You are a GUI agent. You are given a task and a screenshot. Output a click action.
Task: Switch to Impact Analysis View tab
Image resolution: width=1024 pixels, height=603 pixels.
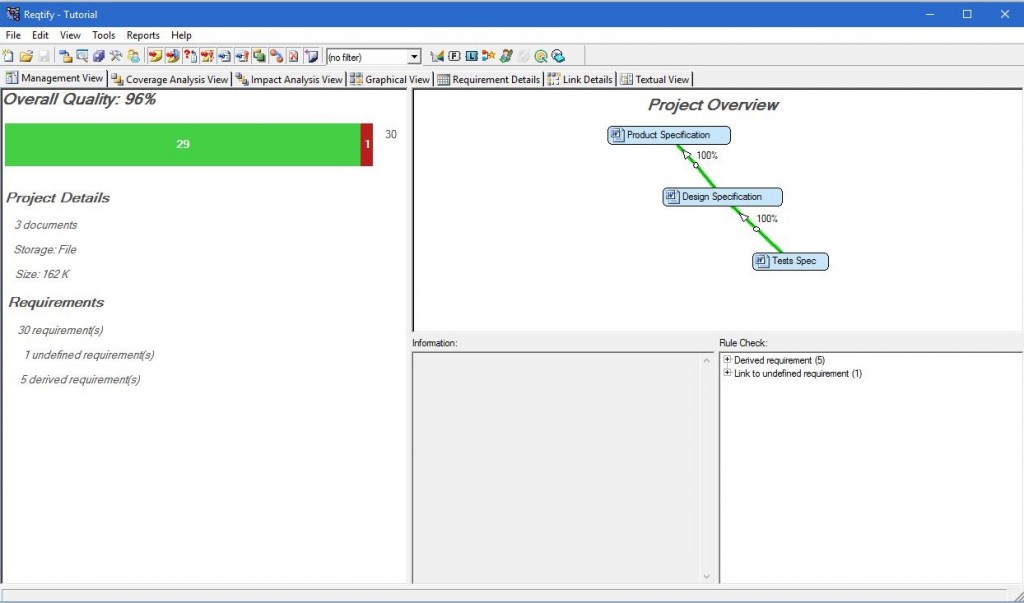pos(289,79)
